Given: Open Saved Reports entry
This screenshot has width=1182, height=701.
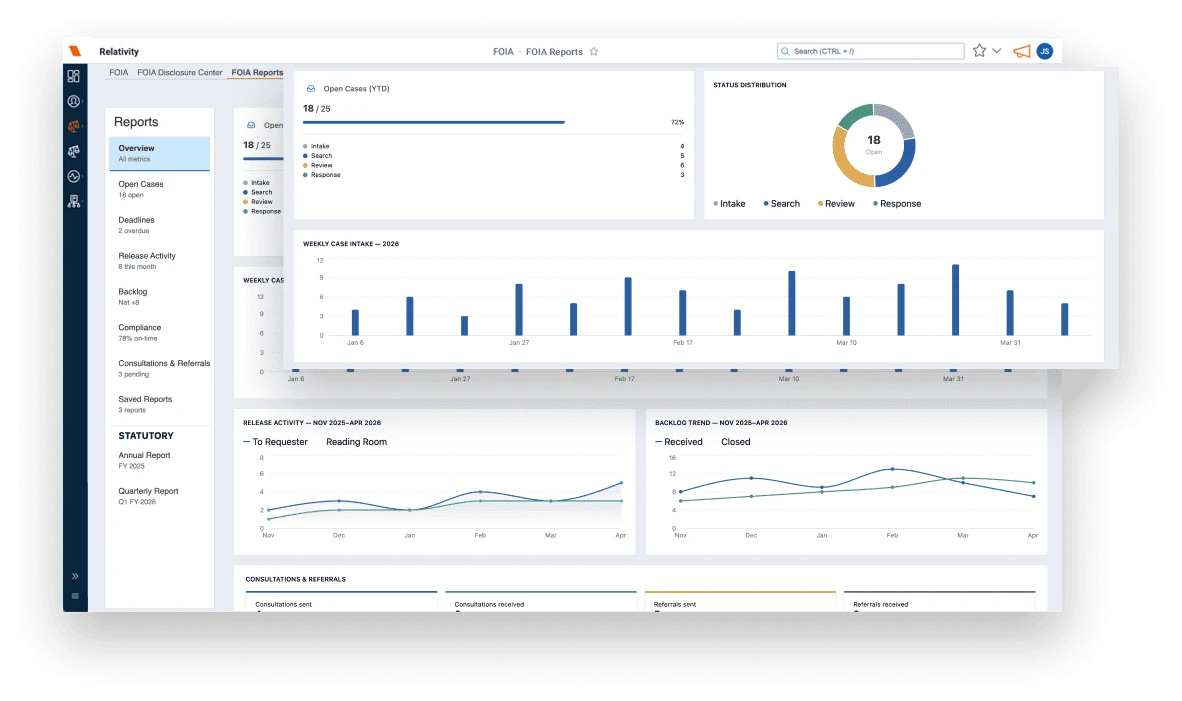Looking at the screenshot, I should click(x=159, y=404).
